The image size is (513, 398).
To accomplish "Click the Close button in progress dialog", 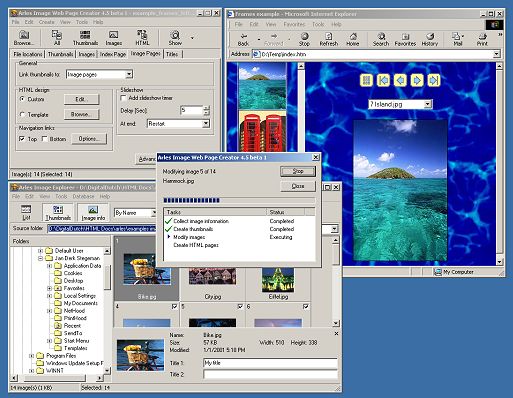I will coord(298,186).
